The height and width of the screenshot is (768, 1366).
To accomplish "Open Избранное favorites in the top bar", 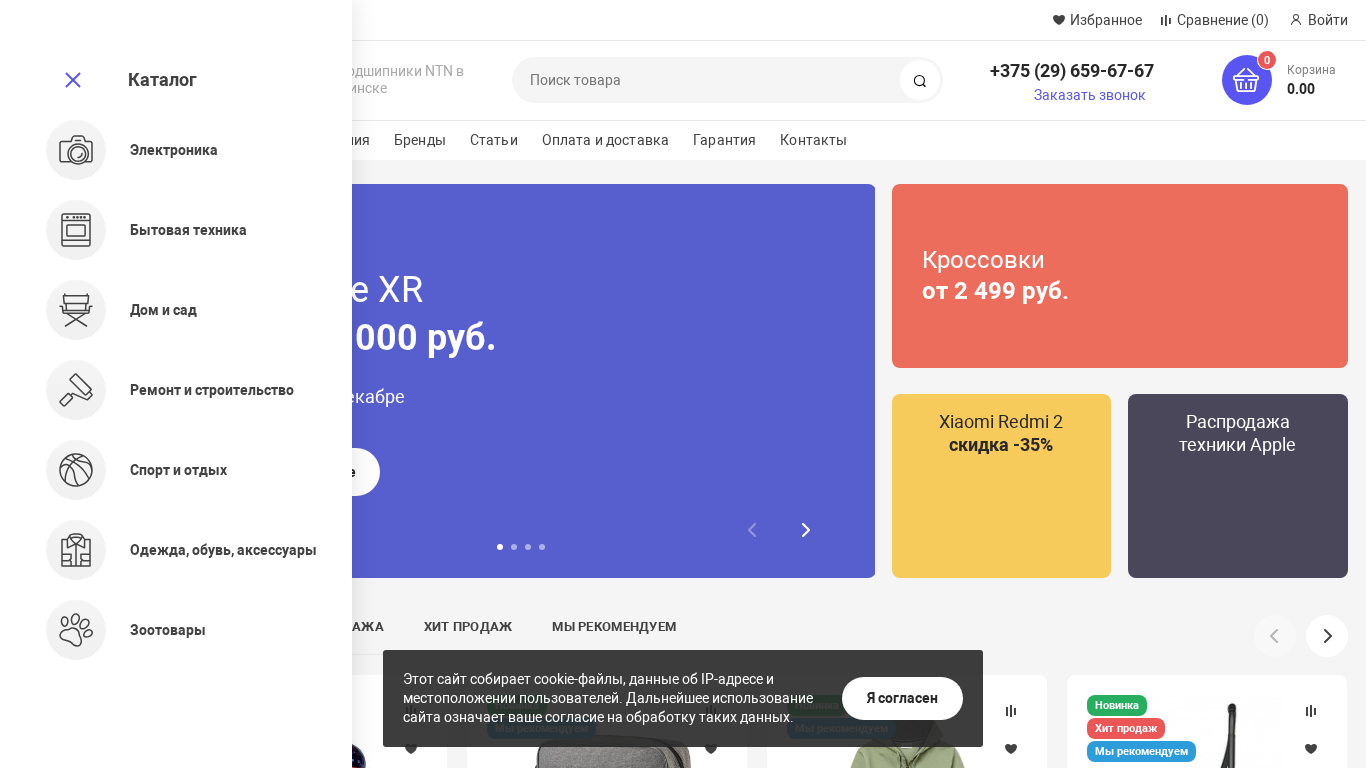I will [1097, 20].
